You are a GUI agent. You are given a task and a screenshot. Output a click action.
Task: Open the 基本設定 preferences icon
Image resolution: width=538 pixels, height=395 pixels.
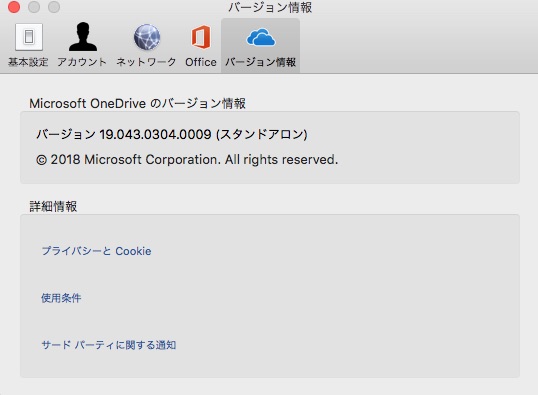pos(29,37)
